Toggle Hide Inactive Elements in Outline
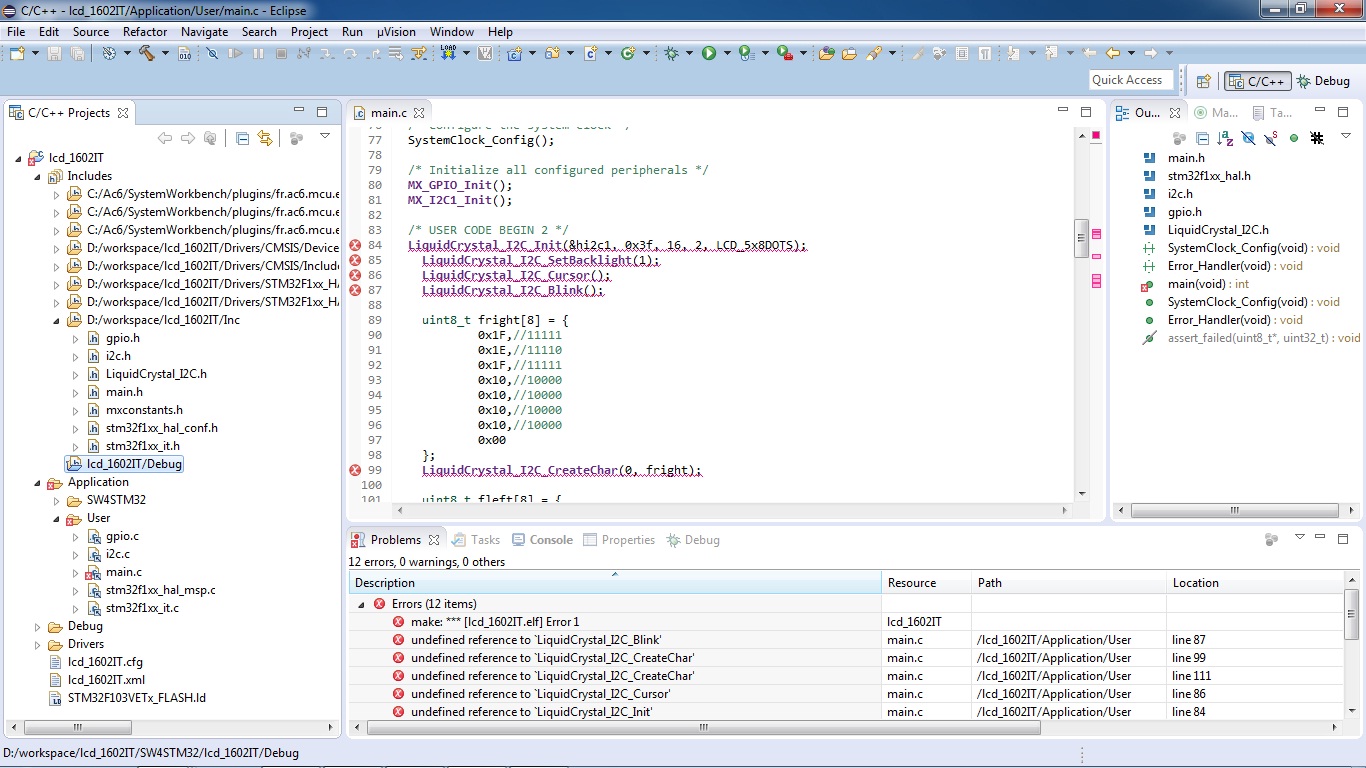 tap(1318, 138)
